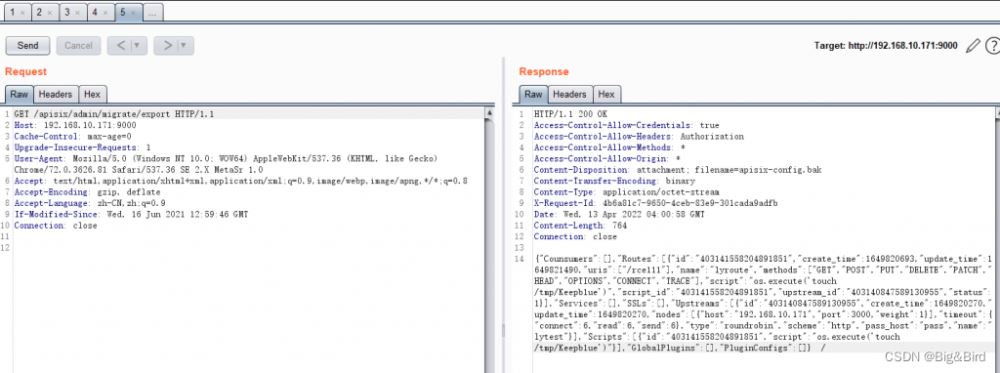Click the Response scrollbar up arrow
The height and width of the screenshot is (373, 1000).
[996, 113]
